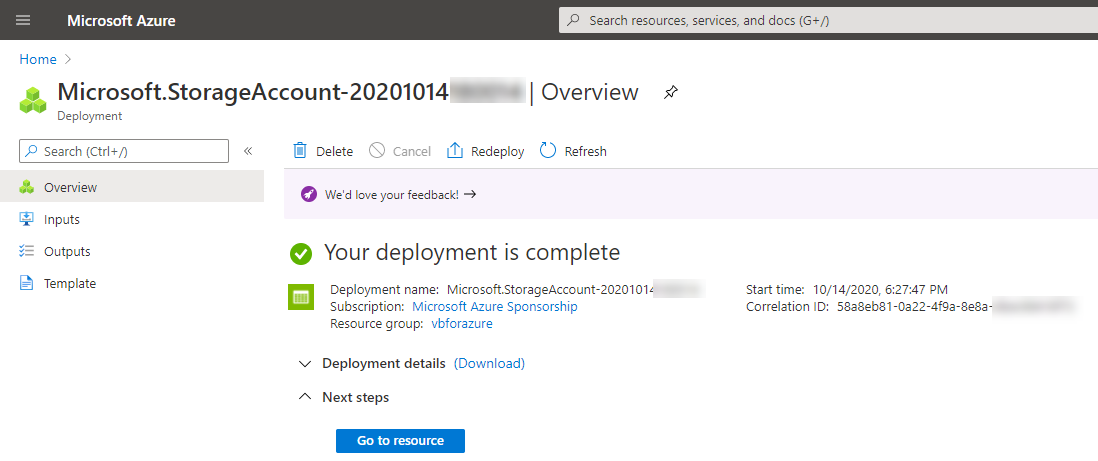Screen dimensions: 1098x461
Task: Click the Correlation ID value
Action: 955,307
